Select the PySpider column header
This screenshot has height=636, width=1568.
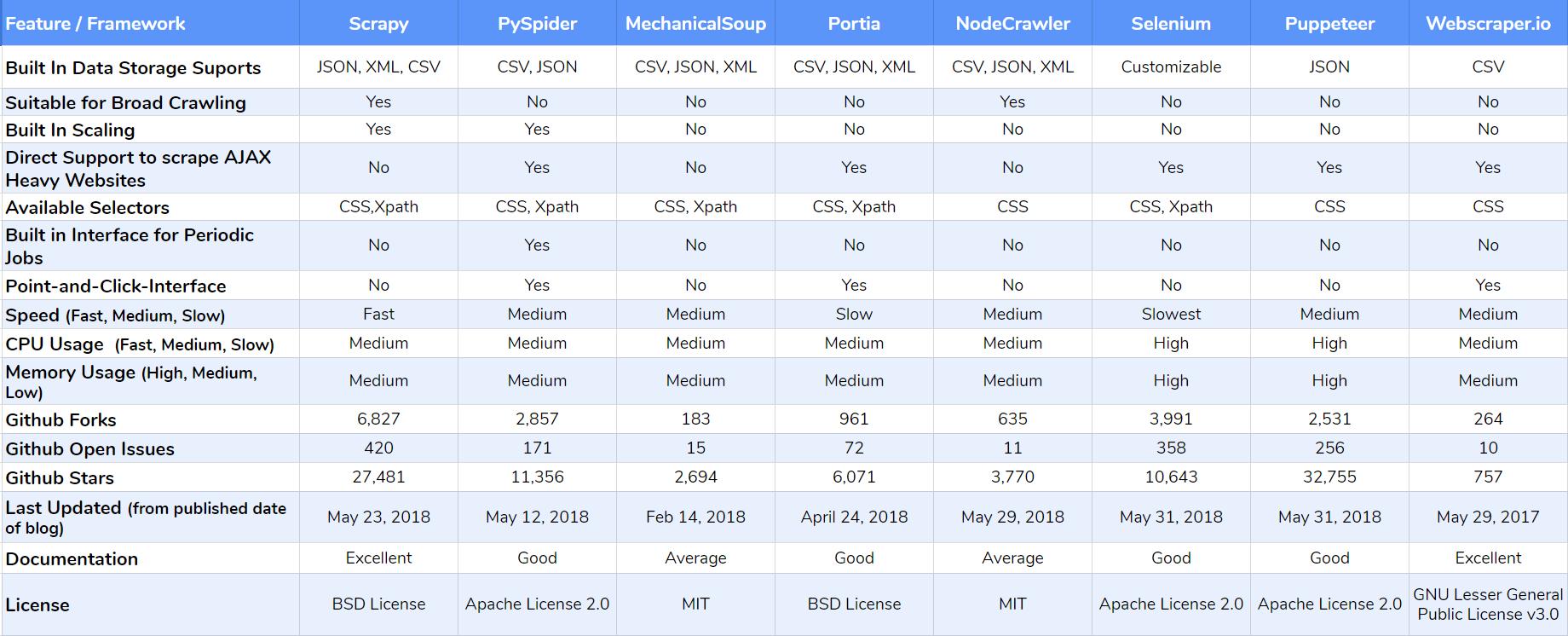(x=537, y=23)
